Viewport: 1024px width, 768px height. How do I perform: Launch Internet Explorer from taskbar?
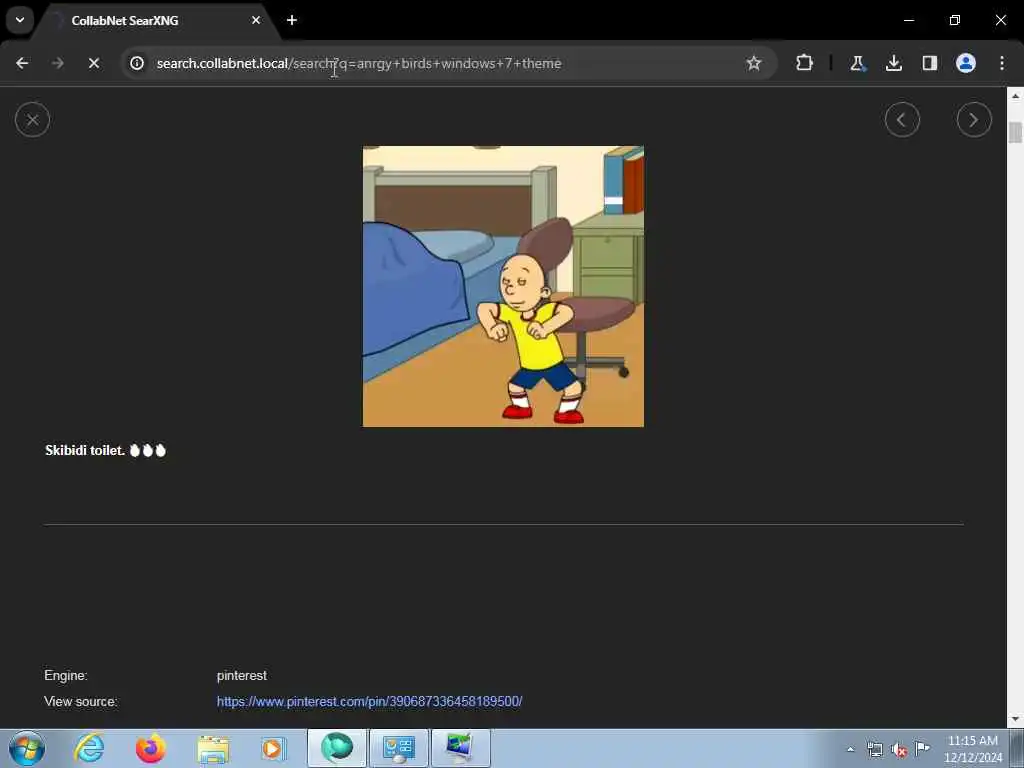click(x=88, y=748)
